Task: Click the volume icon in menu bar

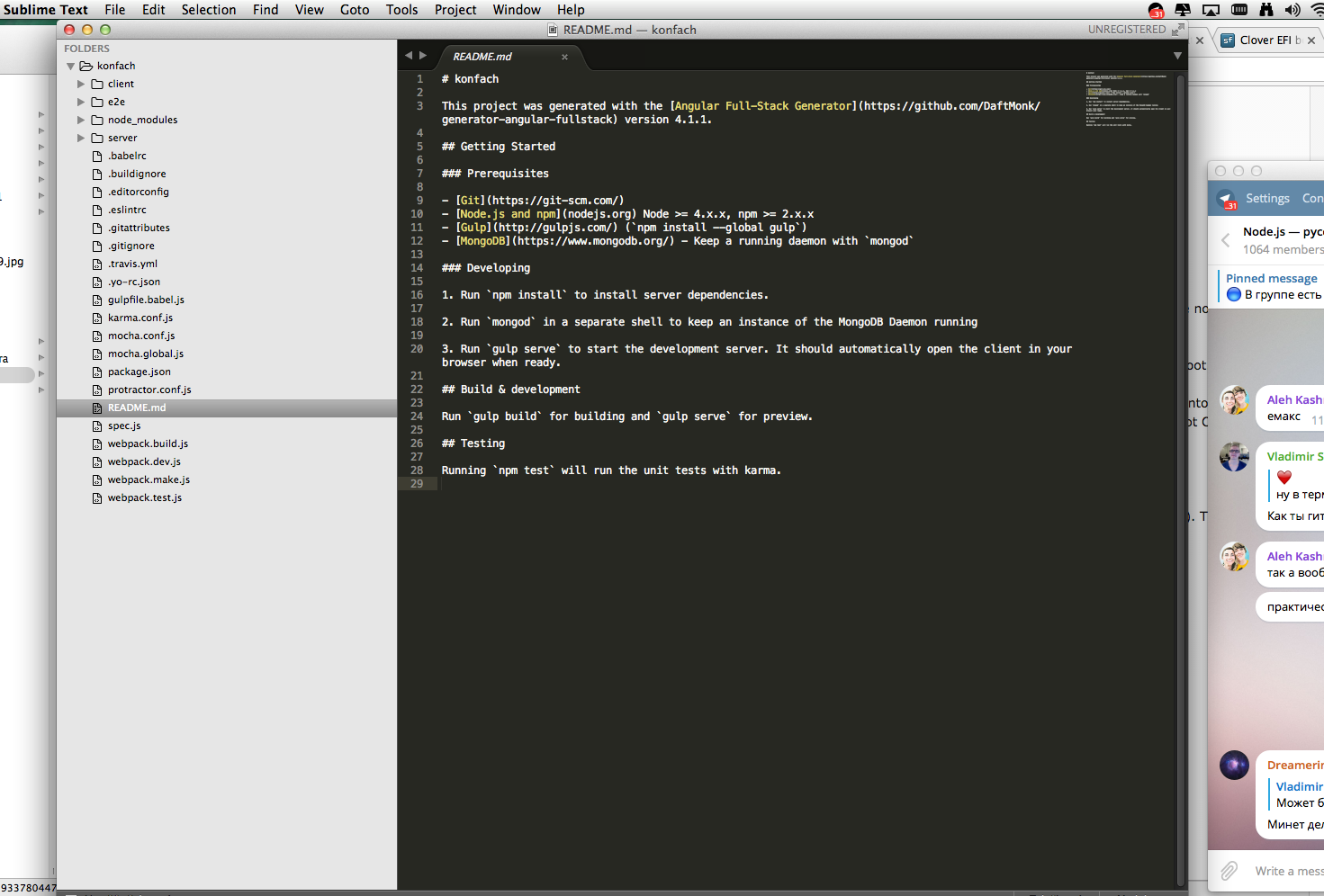Action: 1292,10
